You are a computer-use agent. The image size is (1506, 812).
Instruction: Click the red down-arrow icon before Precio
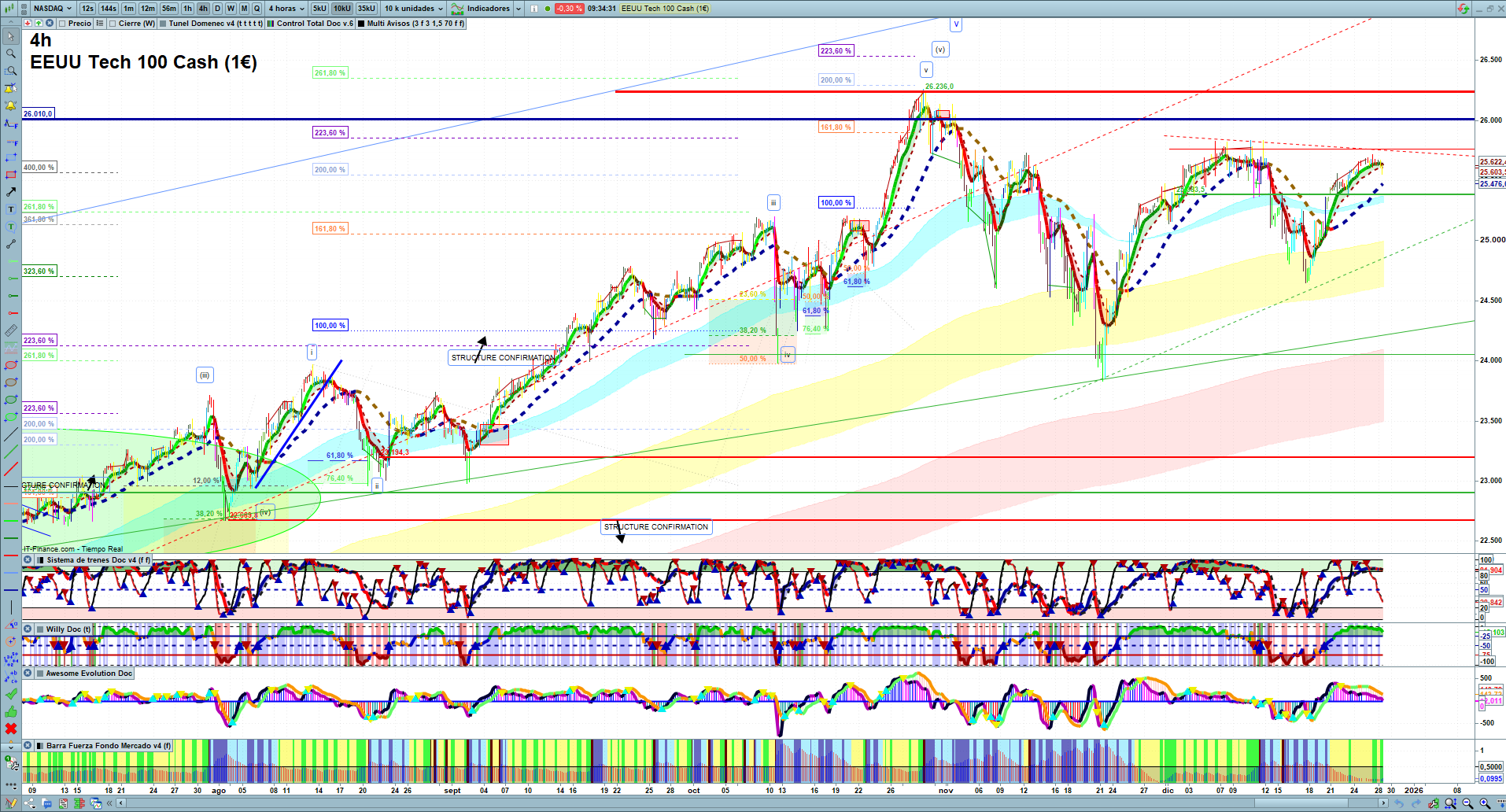click(28, 24)
